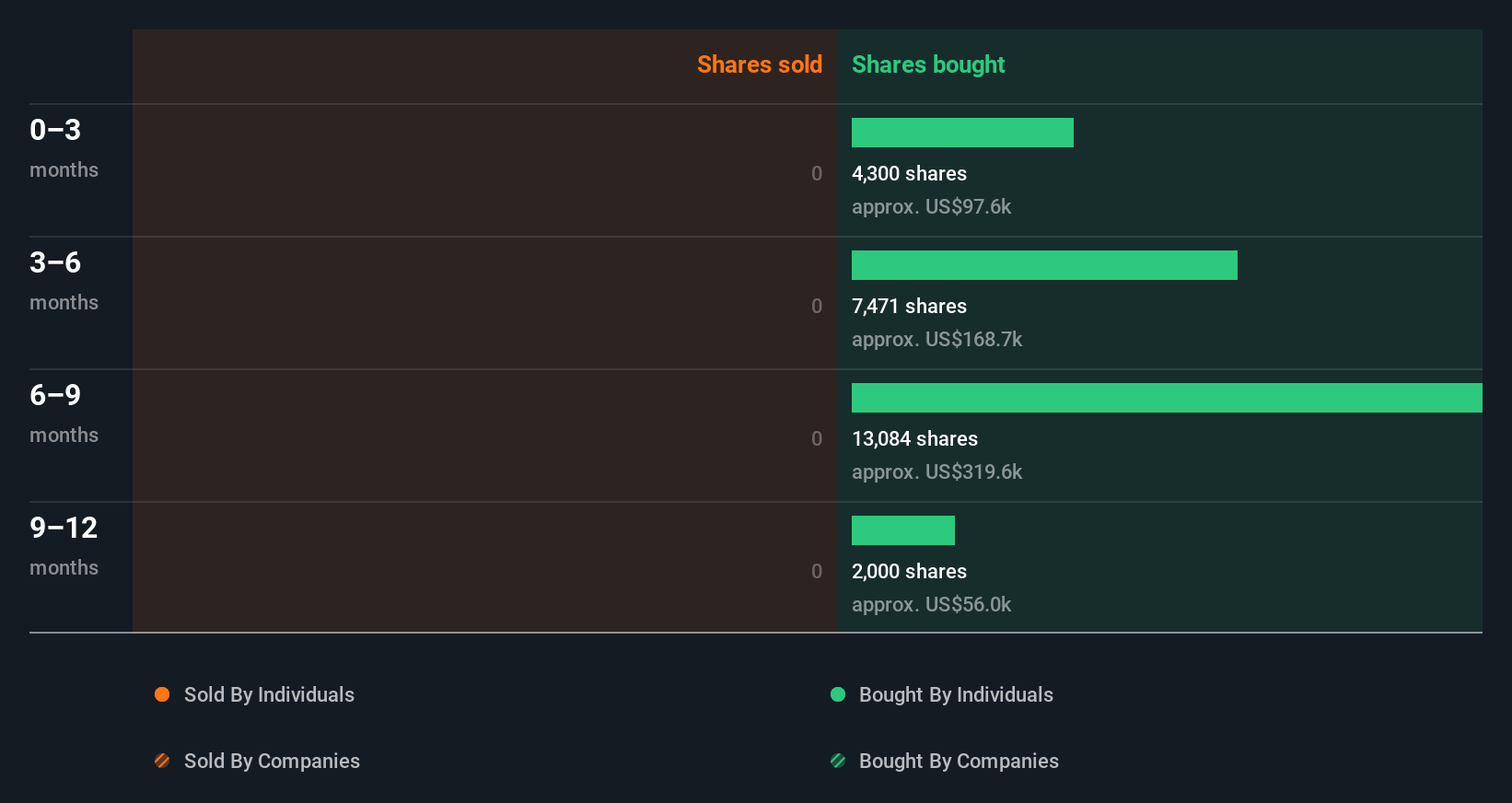Click approx. US$168.7k amount
Viewport: 1512px width, 803px height.
pos(936,339)
